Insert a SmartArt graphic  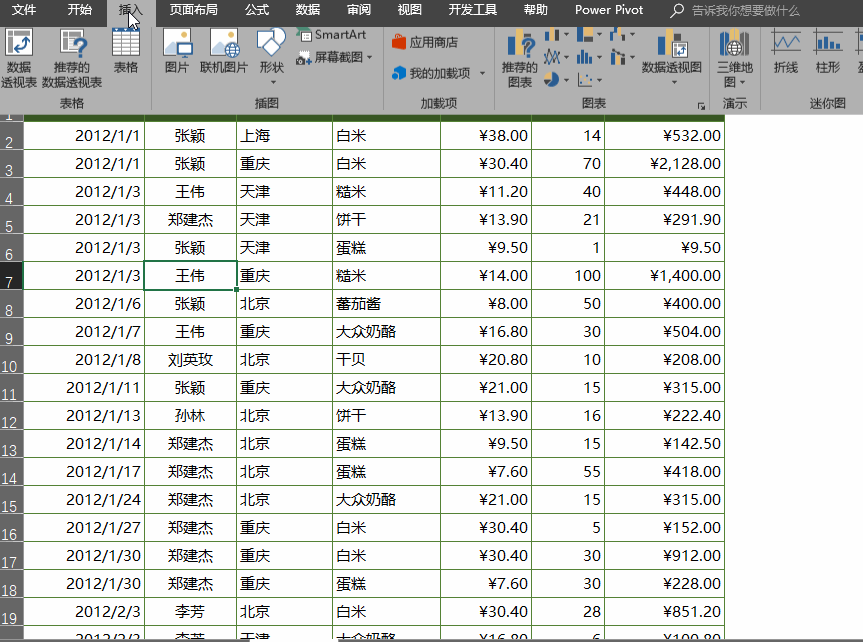click(332, 35)
